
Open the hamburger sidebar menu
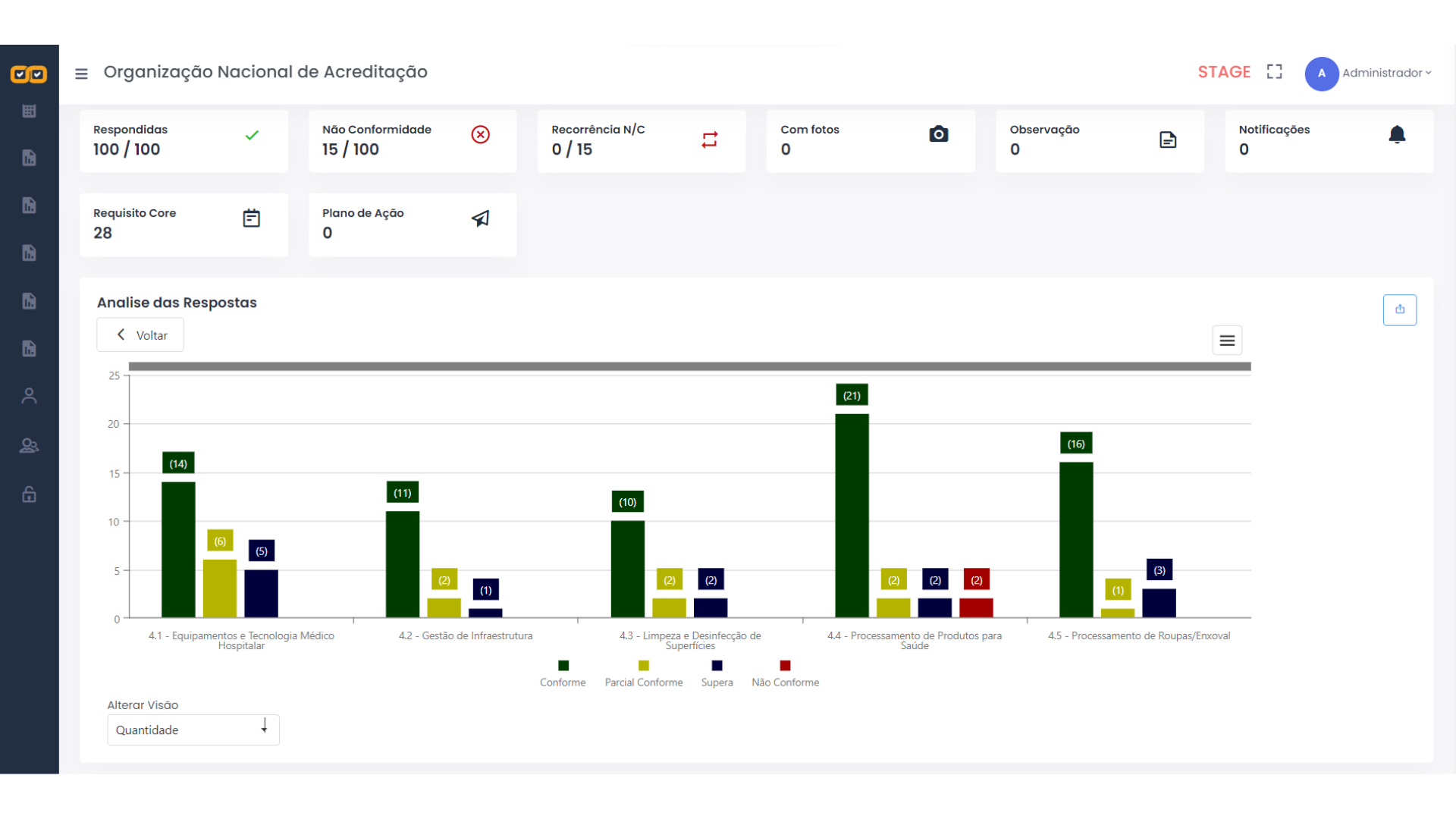[81, 74]
